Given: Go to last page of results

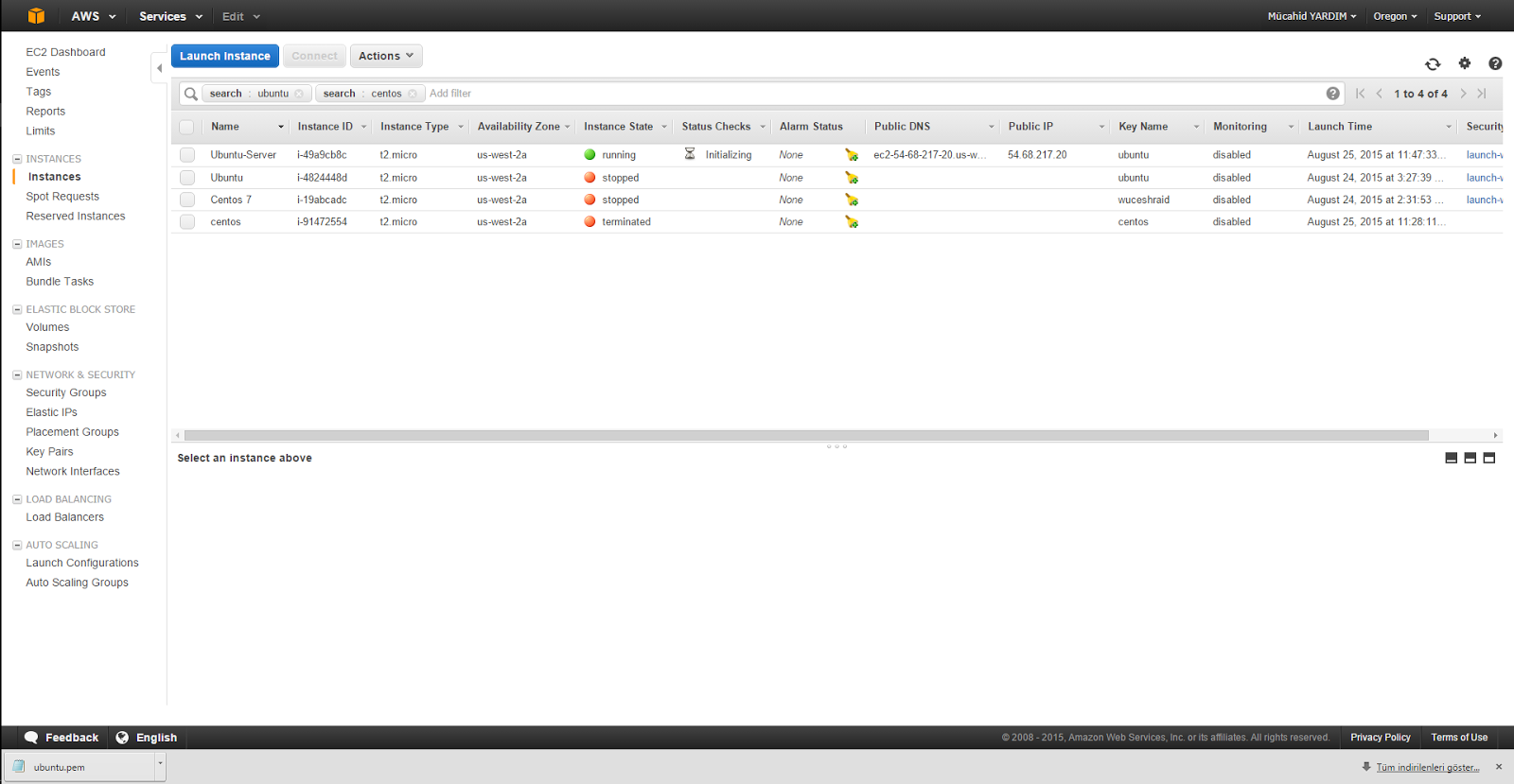Looking at the screenshot, I should pos(1482,94).
